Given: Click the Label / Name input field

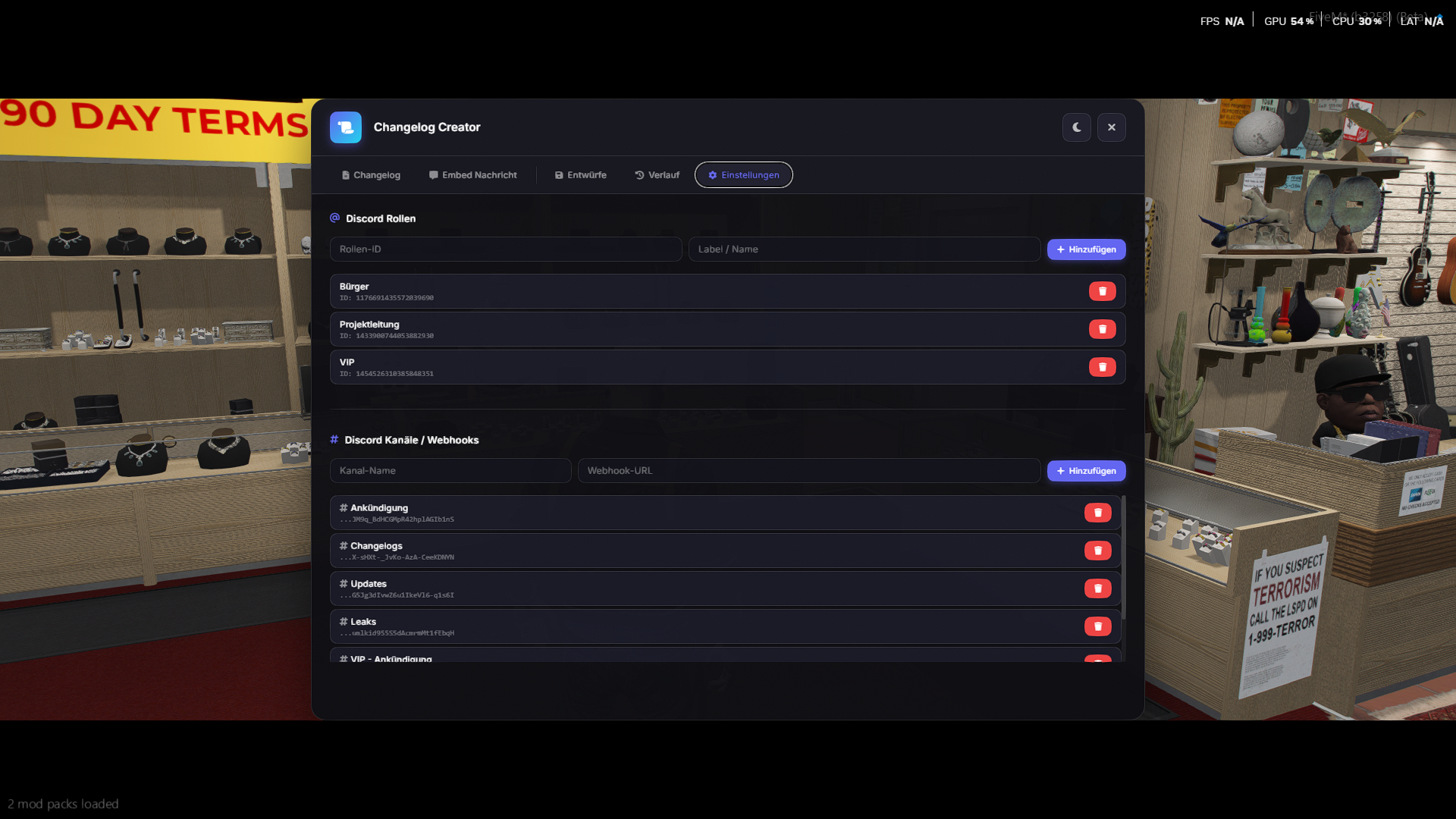Looking at the screenshot, I should [x=864, y=249].
